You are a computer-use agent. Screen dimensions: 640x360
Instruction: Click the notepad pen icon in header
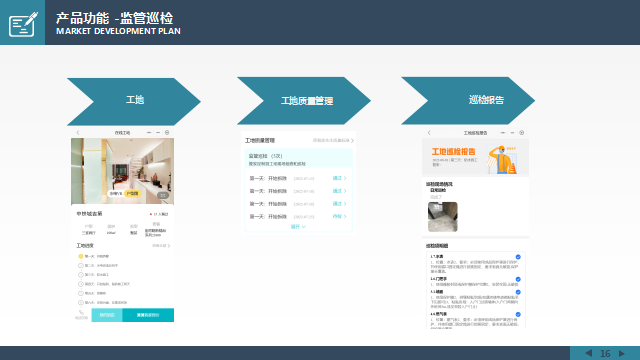(23, 24)
